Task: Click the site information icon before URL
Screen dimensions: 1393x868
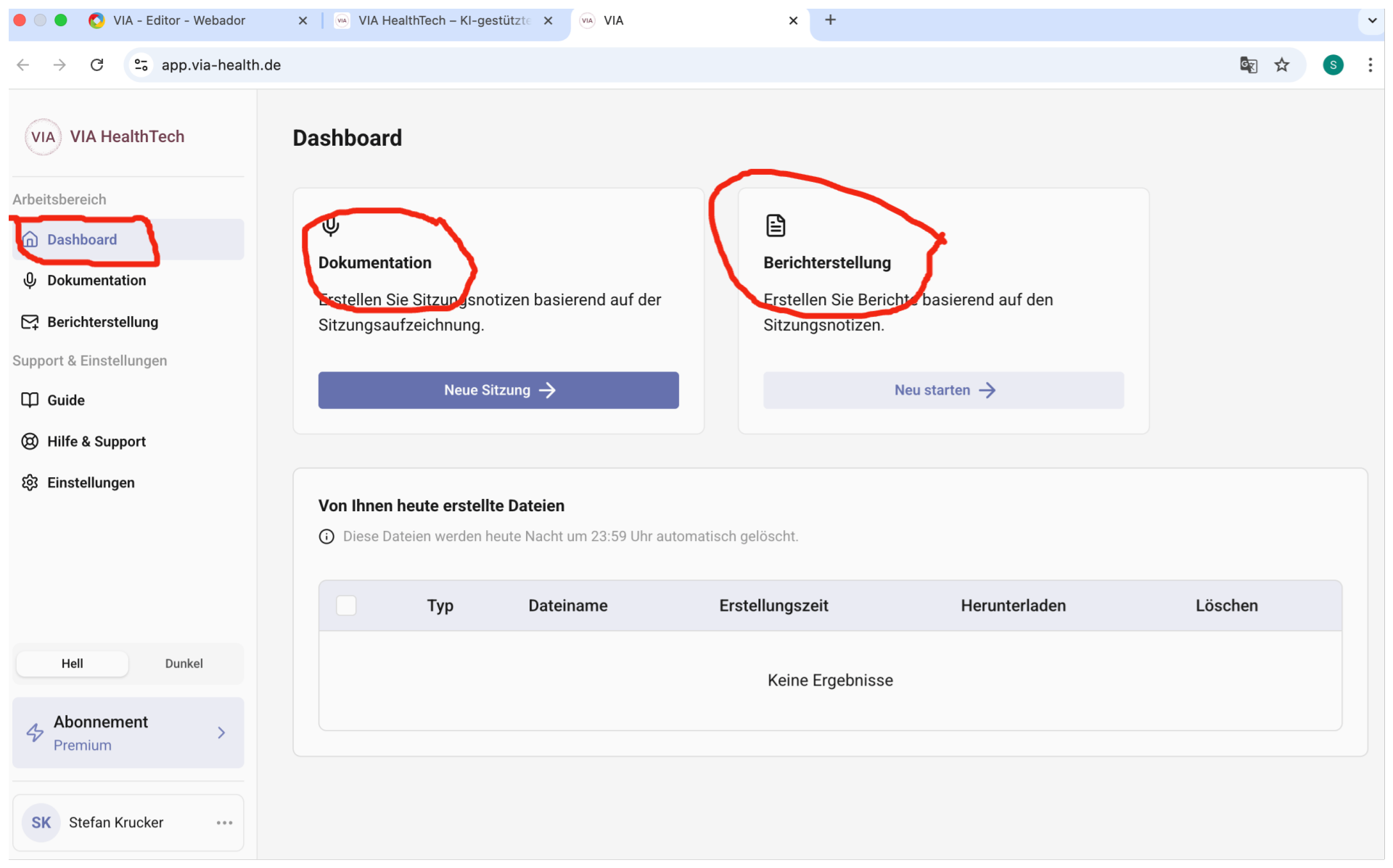Action: [x=141, y=65]
